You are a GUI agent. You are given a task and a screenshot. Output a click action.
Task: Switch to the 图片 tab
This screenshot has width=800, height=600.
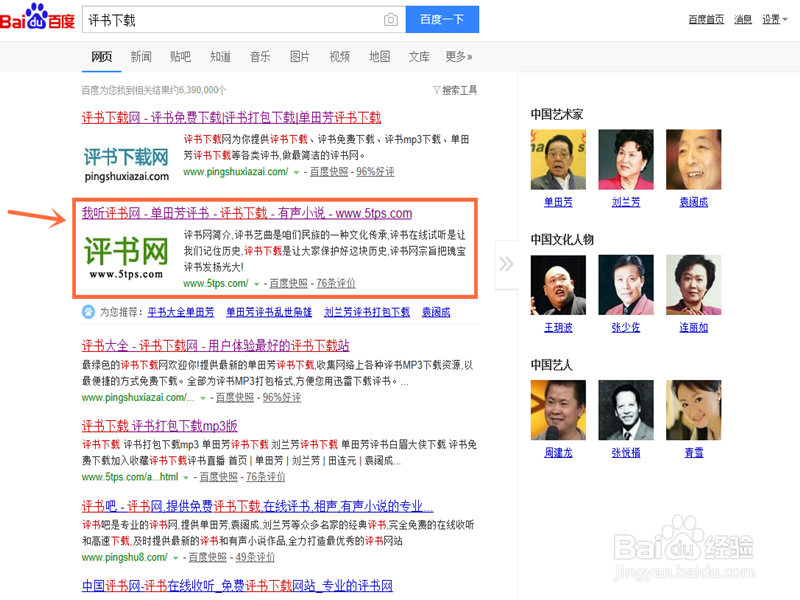pyautogui.click(x=299, y=56)
